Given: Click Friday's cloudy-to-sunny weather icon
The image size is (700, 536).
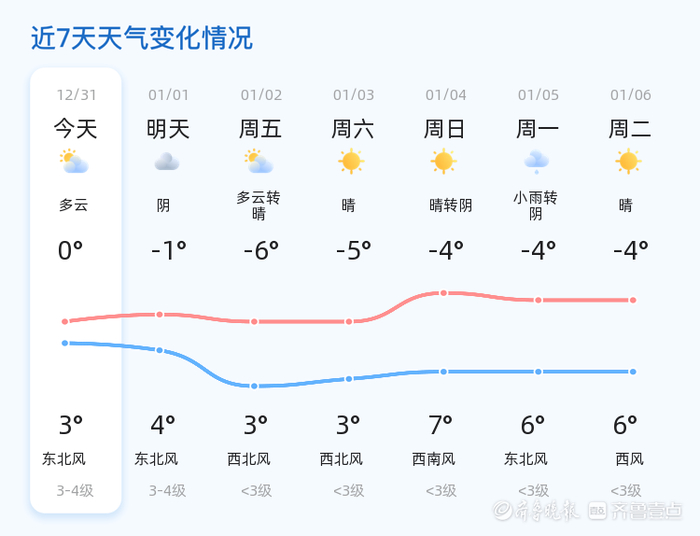Looking at the screenshot, I should click(260, 162).
